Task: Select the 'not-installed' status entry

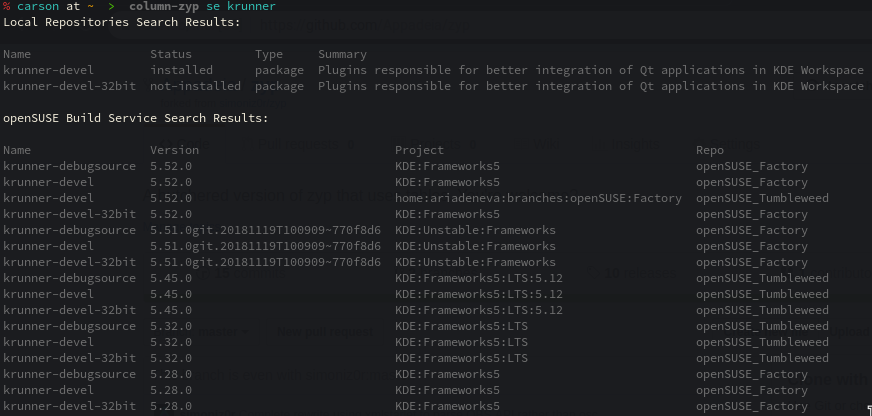Action: pyautogui.click(x=195, y=86)
